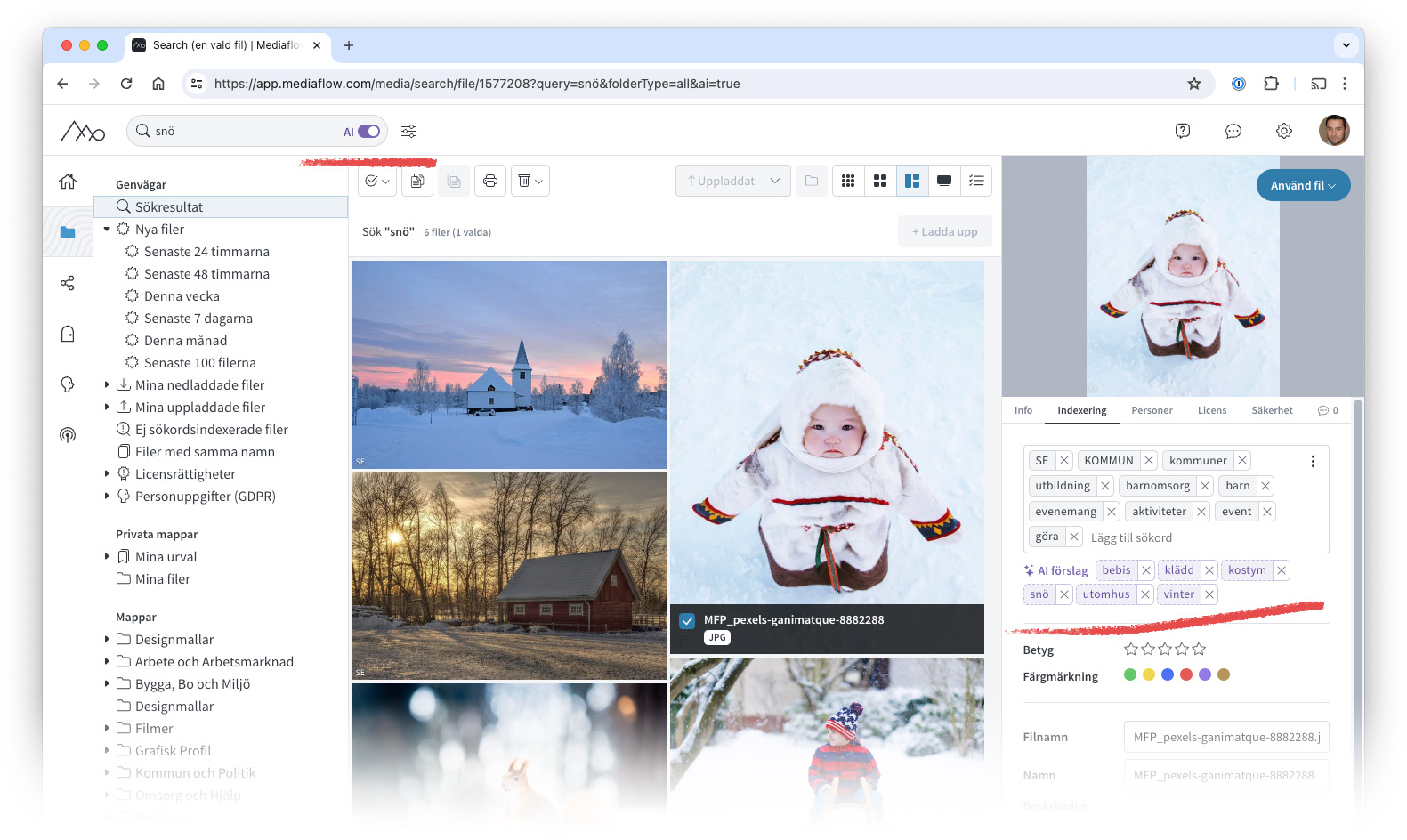
Task: Open the settings gear in the header
Action: tap(1283, 131)
